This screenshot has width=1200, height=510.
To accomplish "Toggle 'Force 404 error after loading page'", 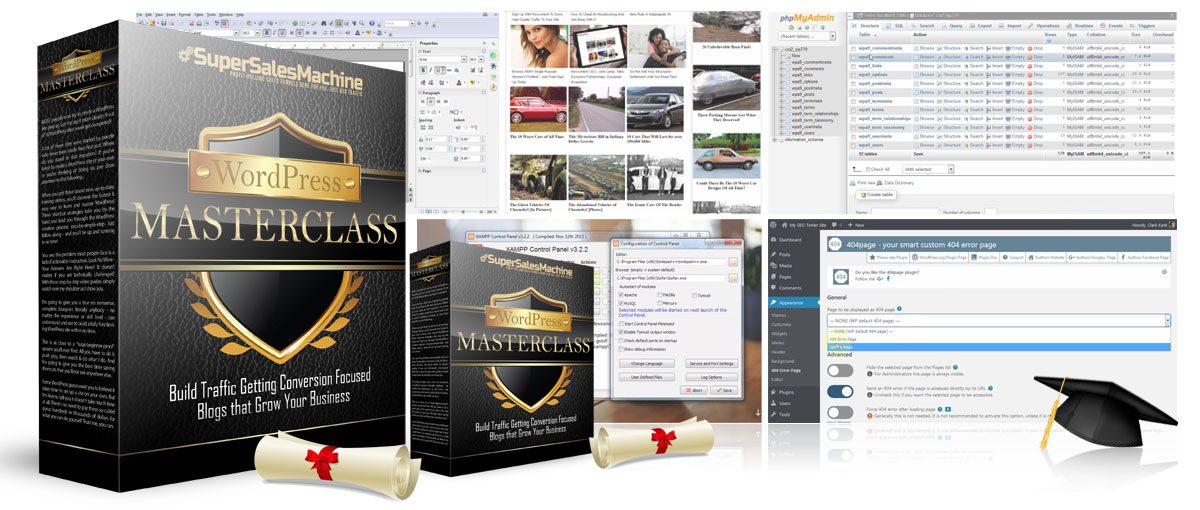I will tap(840, 412).
